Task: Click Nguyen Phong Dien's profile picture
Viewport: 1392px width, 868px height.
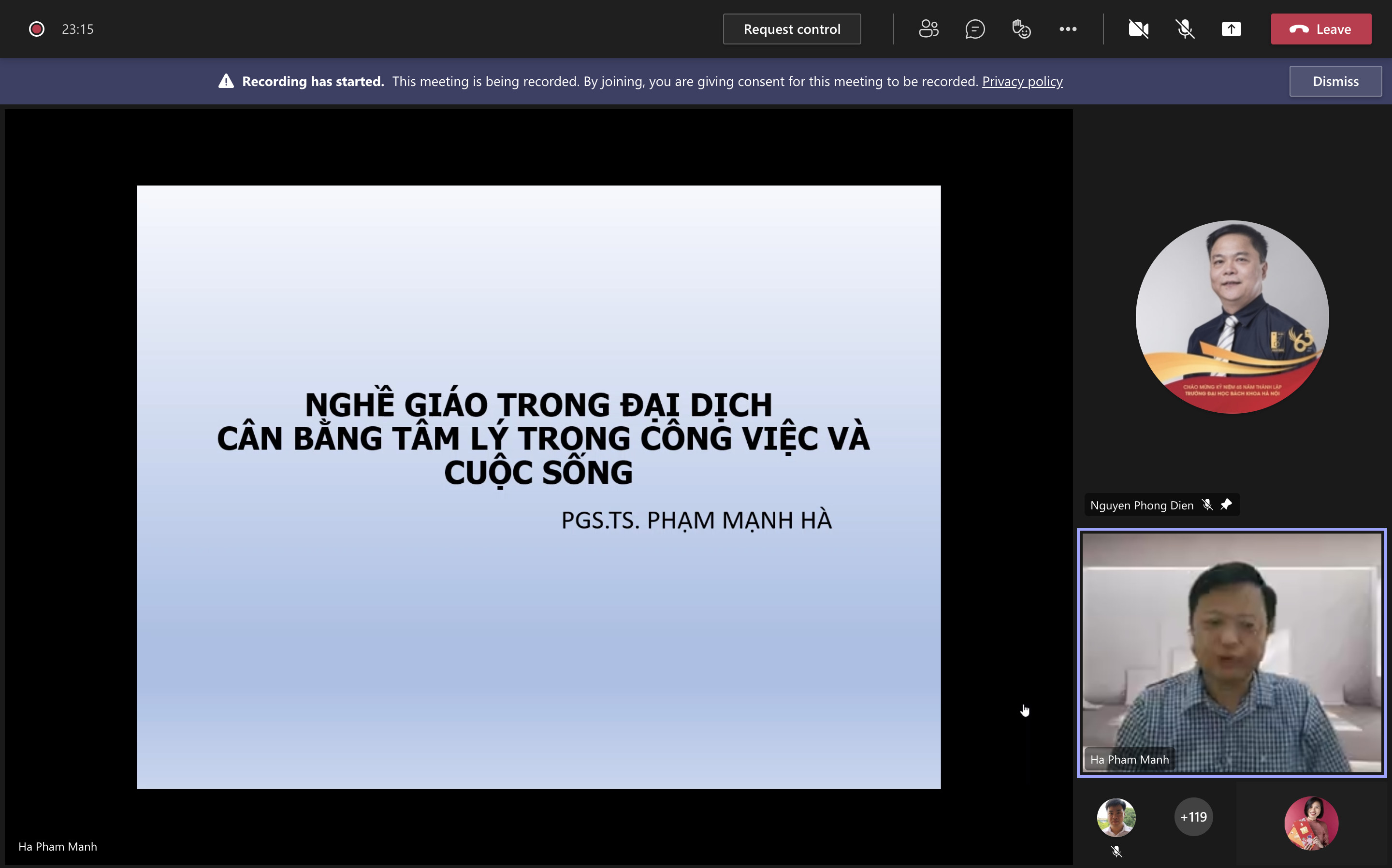Action: point(1232,317)
